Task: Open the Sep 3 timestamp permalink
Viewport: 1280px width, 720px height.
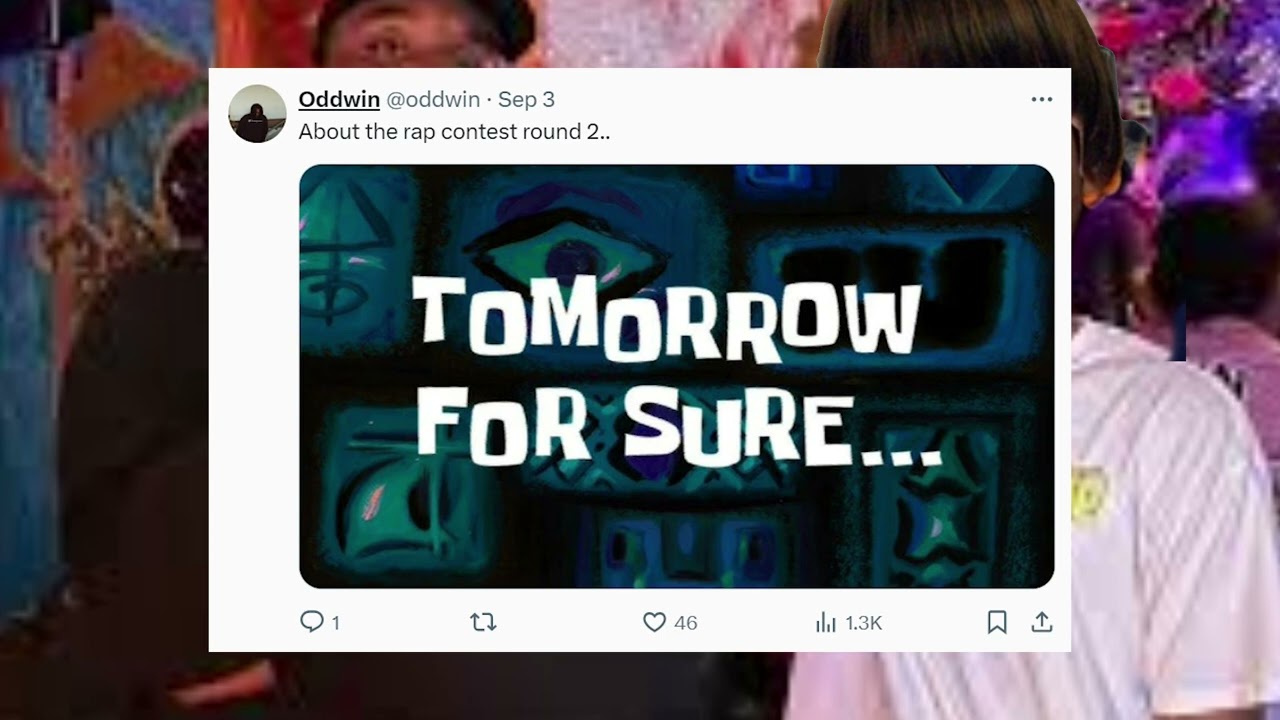Action: click(x=526, y=99)
